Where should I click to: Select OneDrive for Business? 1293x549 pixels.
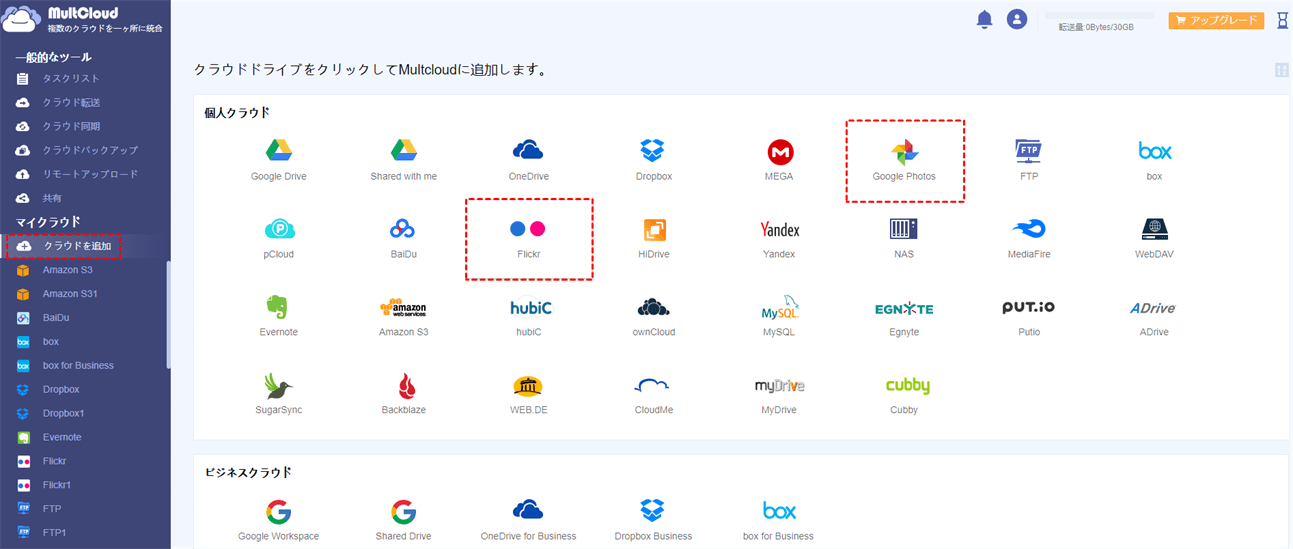(528, 520)
